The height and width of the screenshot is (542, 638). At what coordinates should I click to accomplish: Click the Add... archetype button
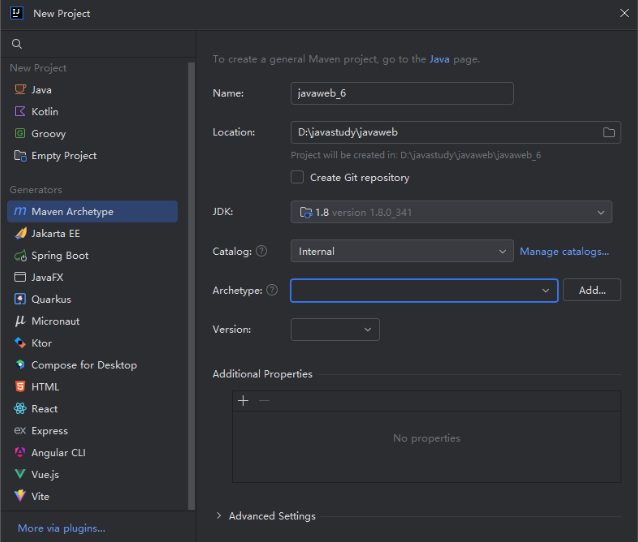click(x=592, y=290)
